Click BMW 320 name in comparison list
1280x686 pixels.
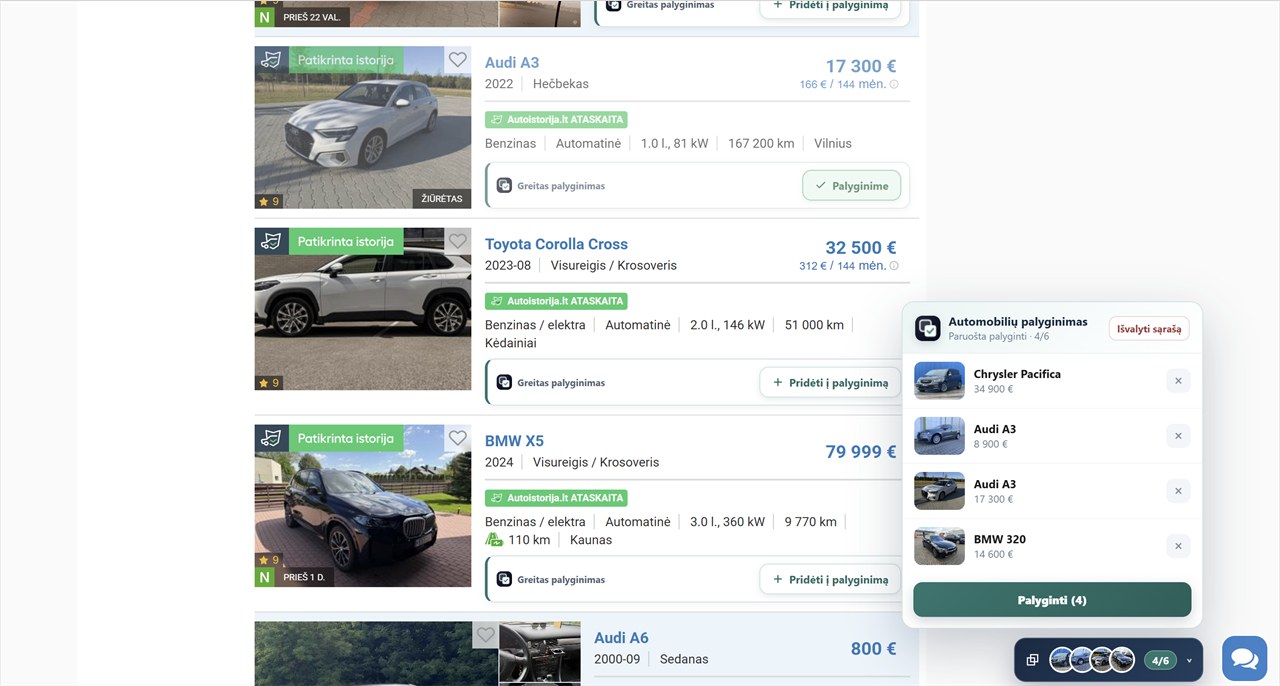[x=1000, y=539]
